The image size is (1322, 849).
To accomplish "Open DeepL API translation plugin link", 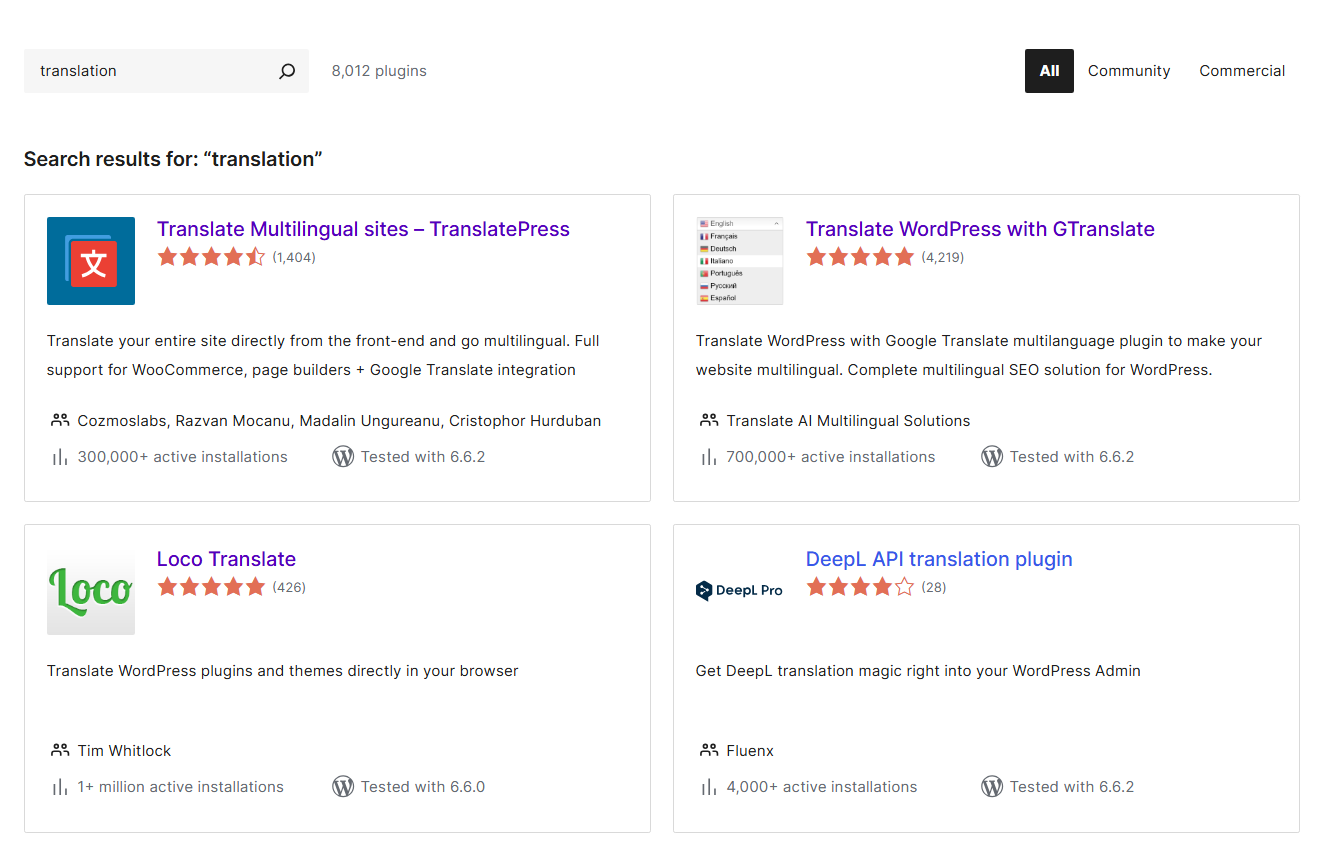I will [939, 559].
